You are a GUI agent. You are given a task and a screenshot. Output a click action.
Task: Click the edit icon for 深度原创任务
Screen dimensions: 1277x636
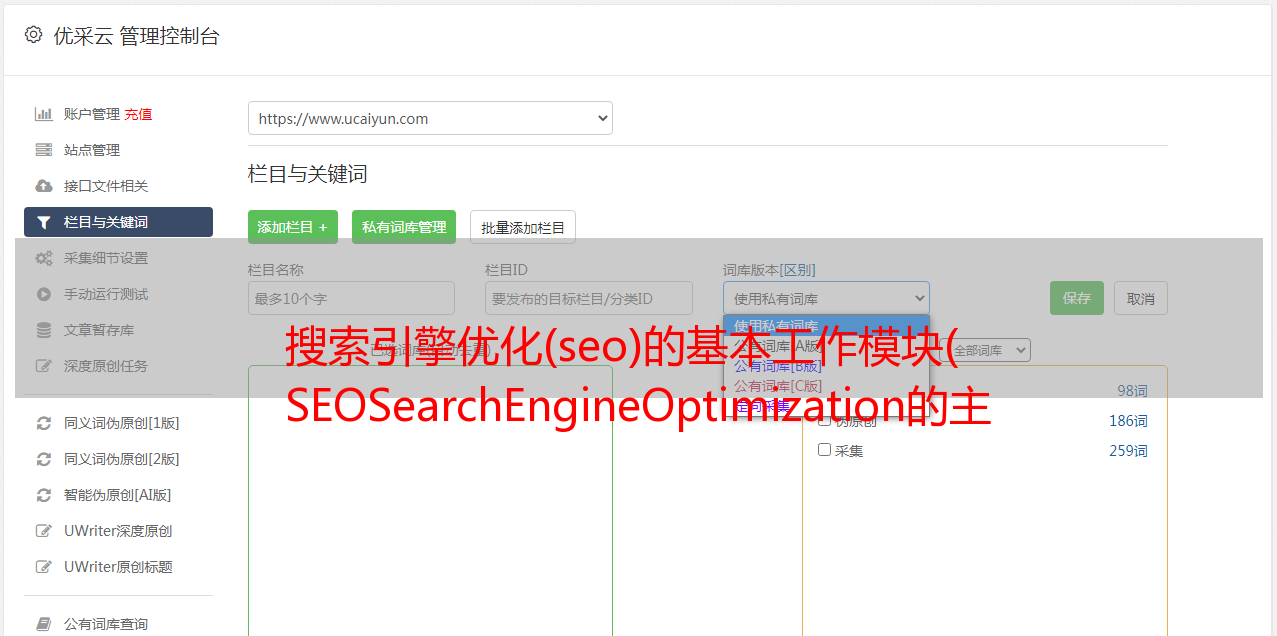43,366
